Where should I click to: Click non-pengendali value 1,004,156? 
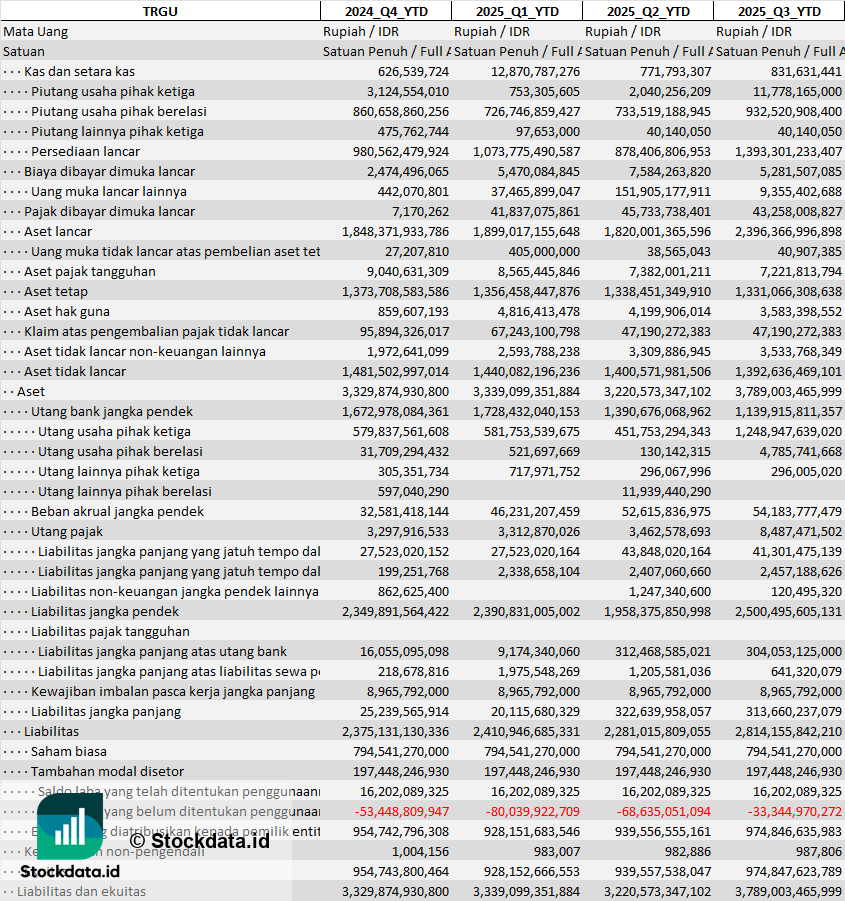coord(420,852)
